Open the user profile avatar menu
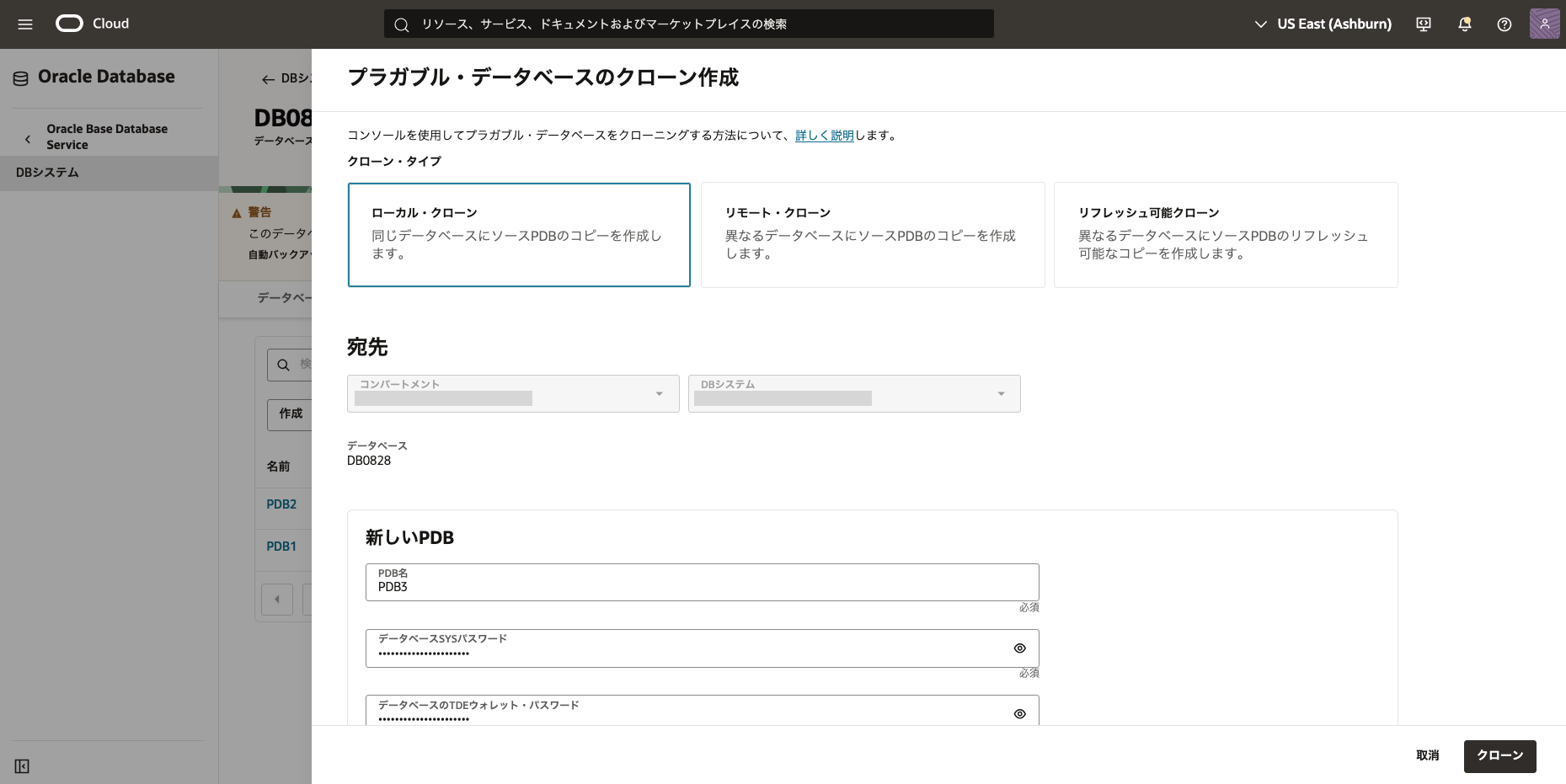Image resolution: width=1566 pixels, height=784 pixels. [x=1544, y=24]
